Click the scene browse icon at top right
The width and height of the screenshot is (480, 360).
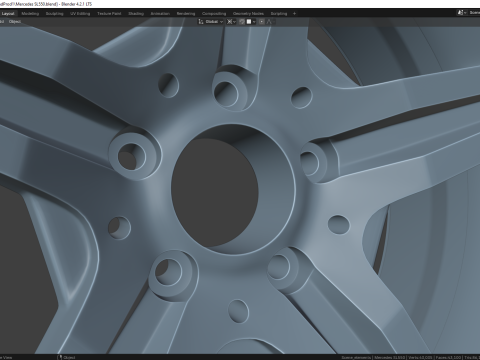click(x=462, y=13)
